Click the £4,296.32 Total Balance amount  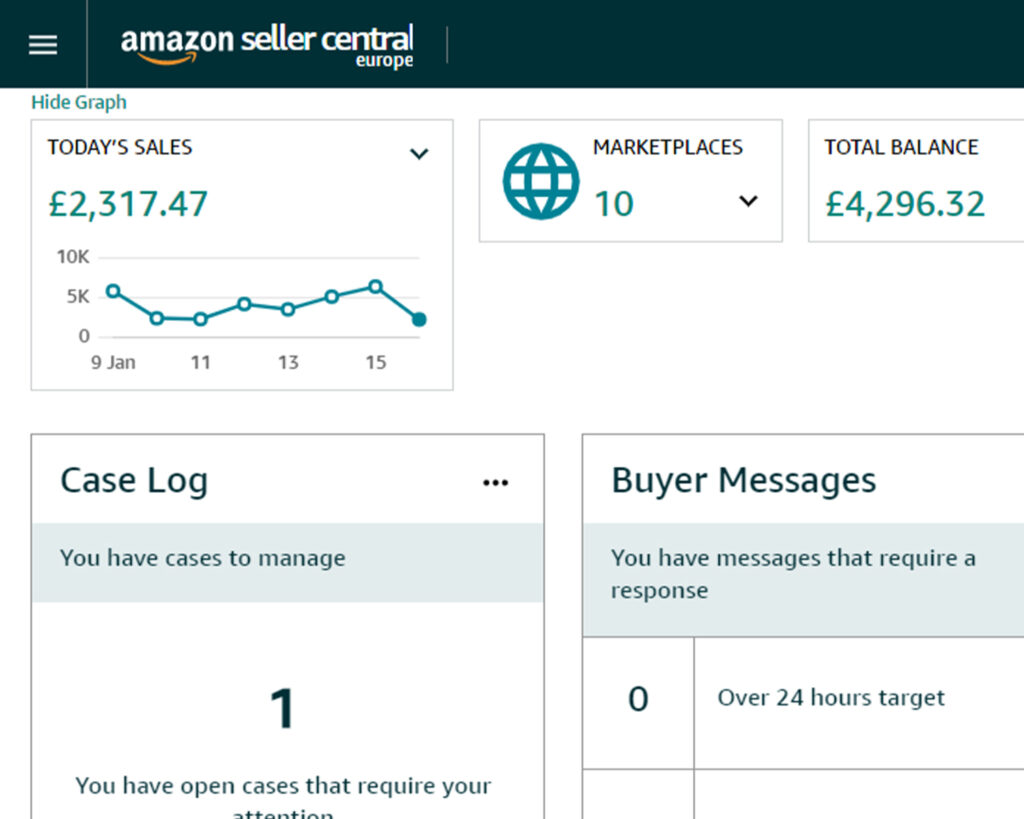pos(905,204)
